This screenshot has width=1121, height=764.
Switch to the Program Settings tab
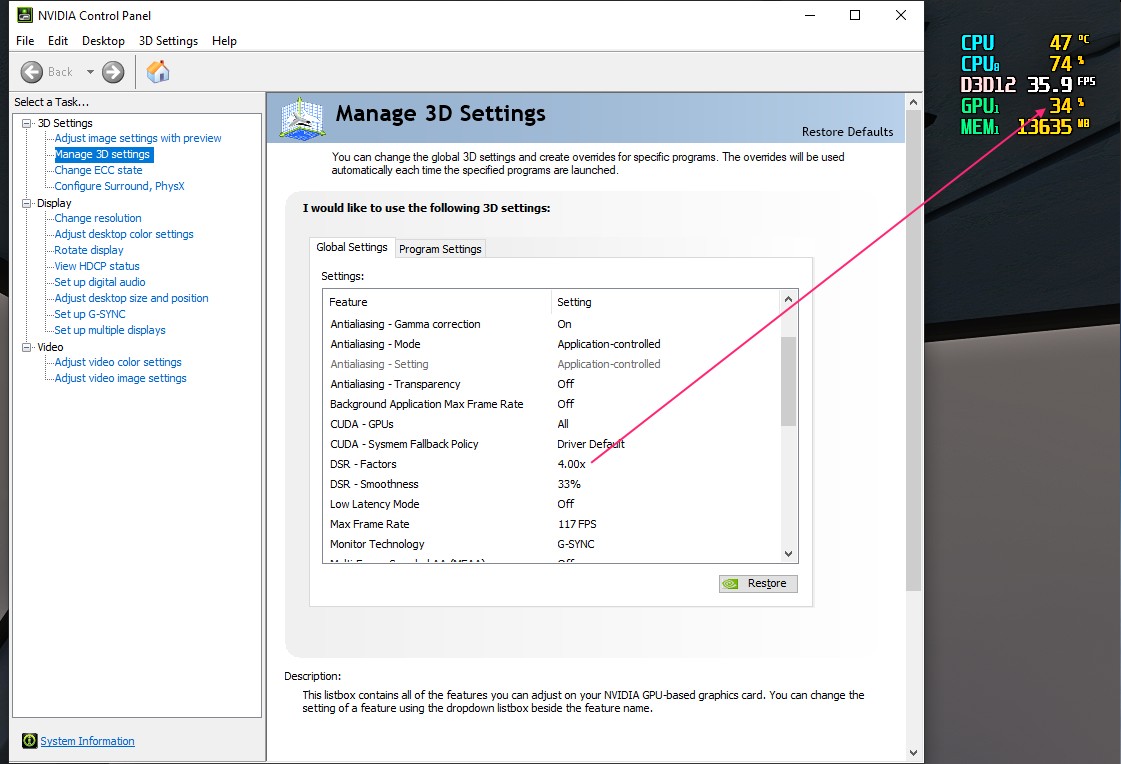click(440, 249)
